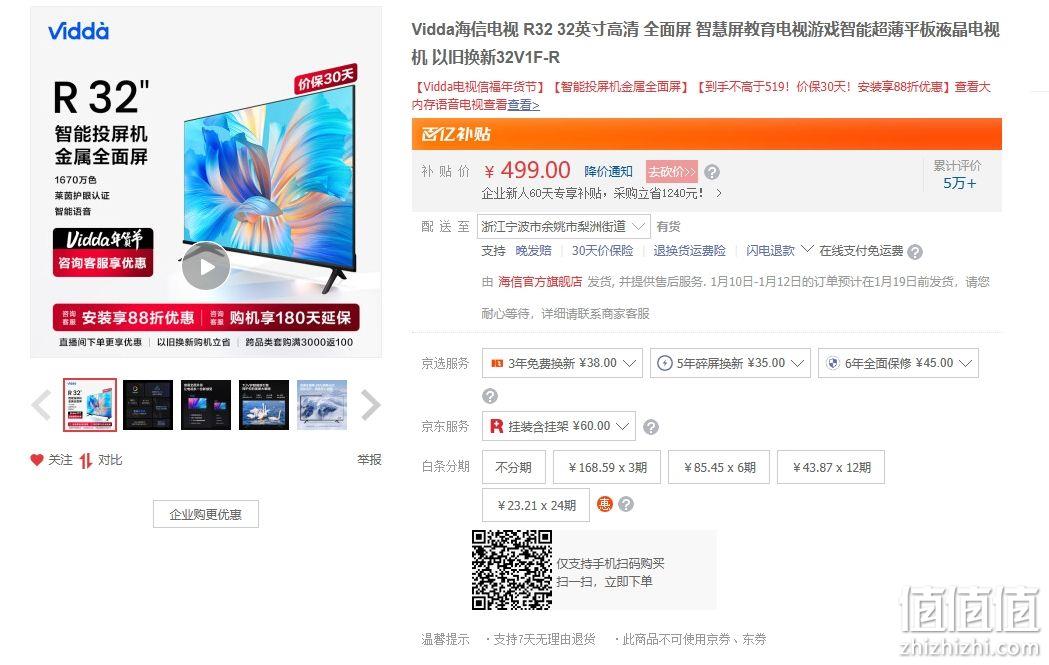1049x665 pixels.
Task: Click help icon next to 在线支付免运费
Action: point(915,252)
